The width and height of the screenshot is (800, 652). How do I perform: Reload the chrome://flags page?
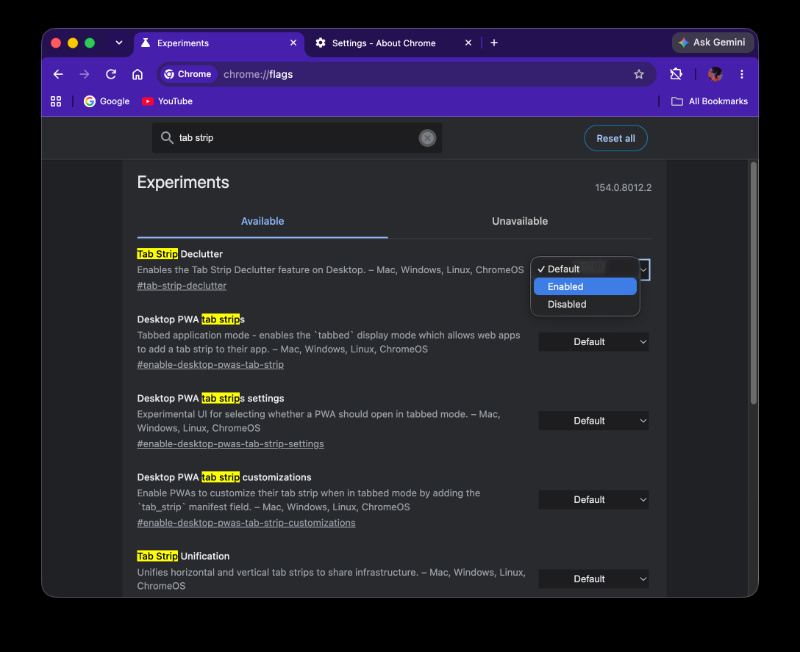[111, 74]
